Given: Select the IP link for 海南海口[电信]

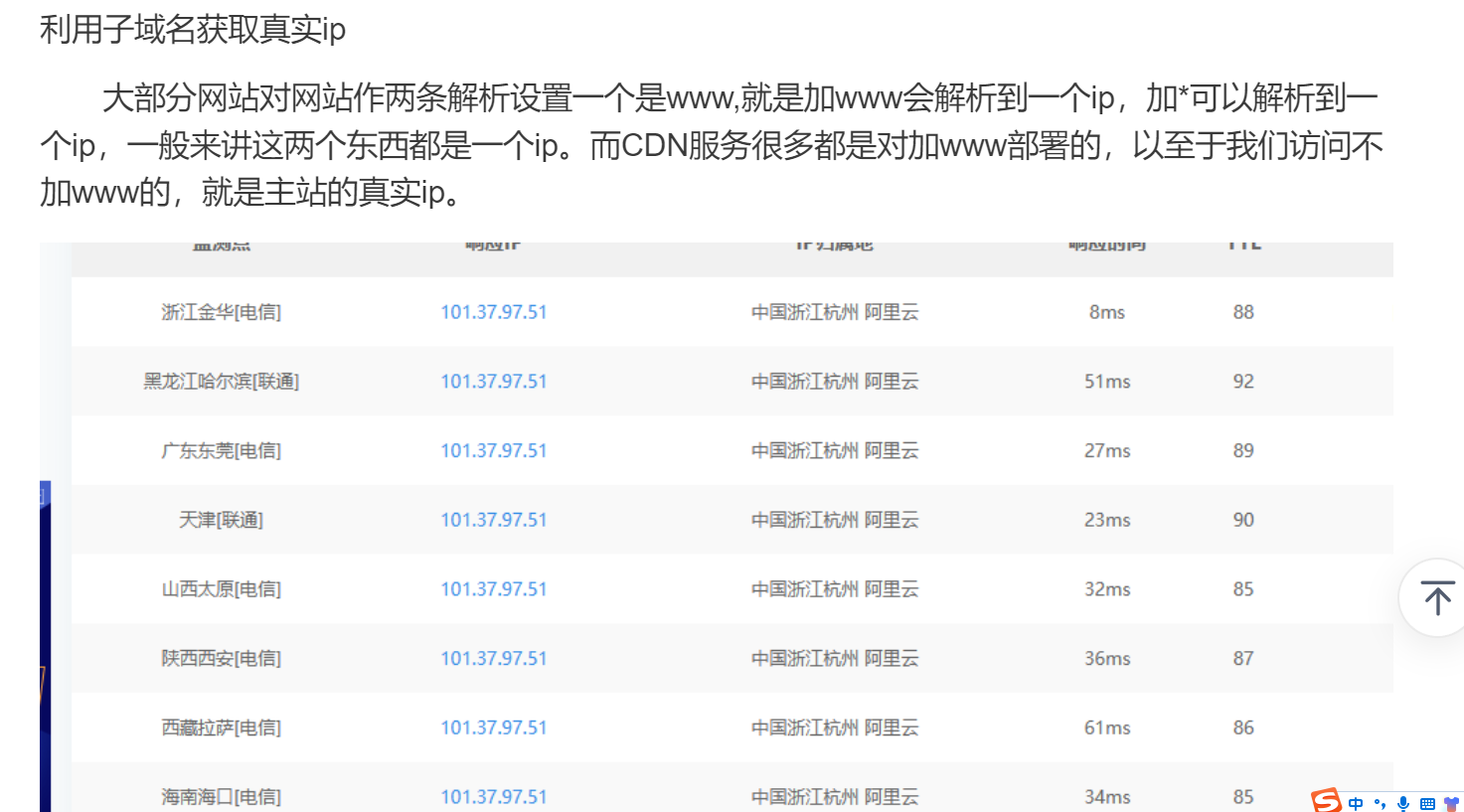Looking at the screenshot, I should [x=493, y=796].
